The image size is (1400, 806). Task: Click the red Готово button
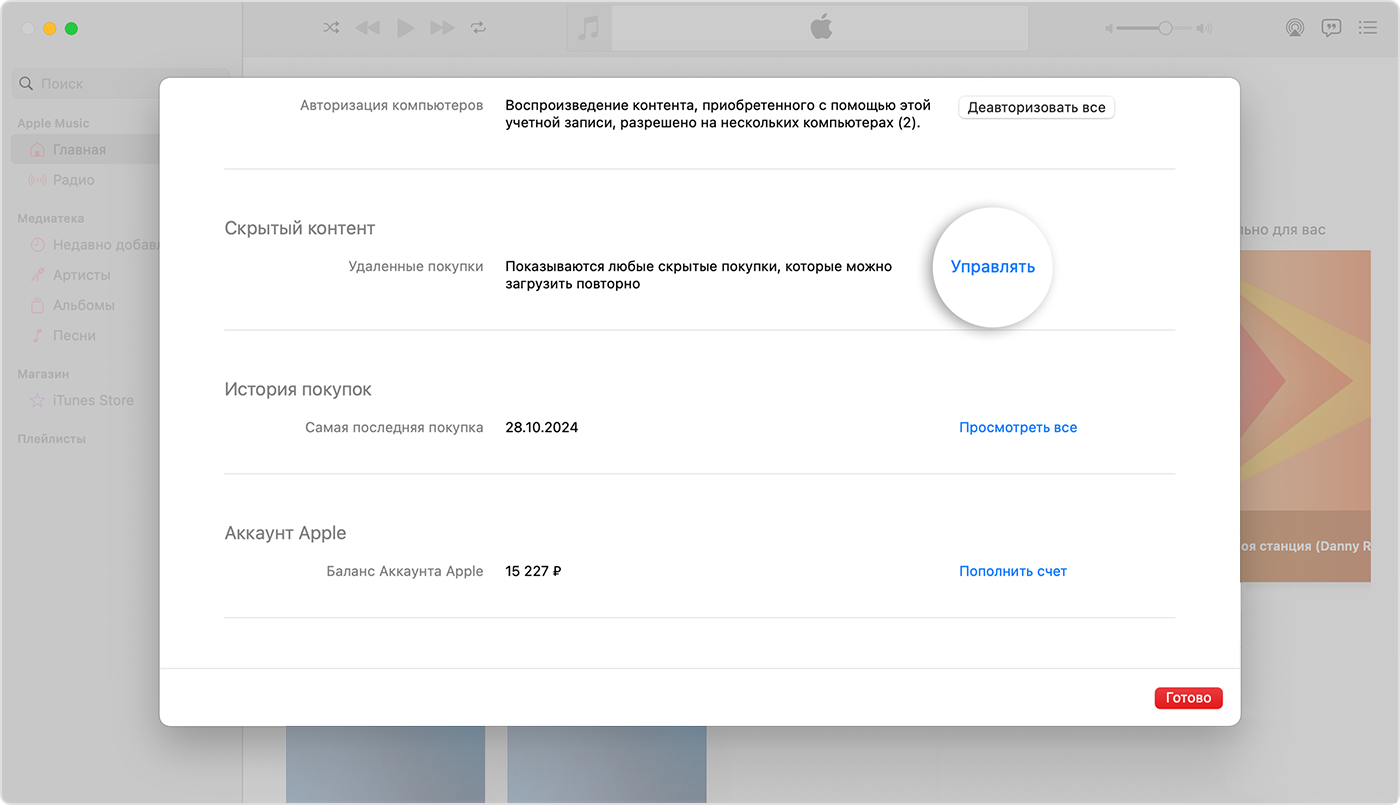[1188, 698]
